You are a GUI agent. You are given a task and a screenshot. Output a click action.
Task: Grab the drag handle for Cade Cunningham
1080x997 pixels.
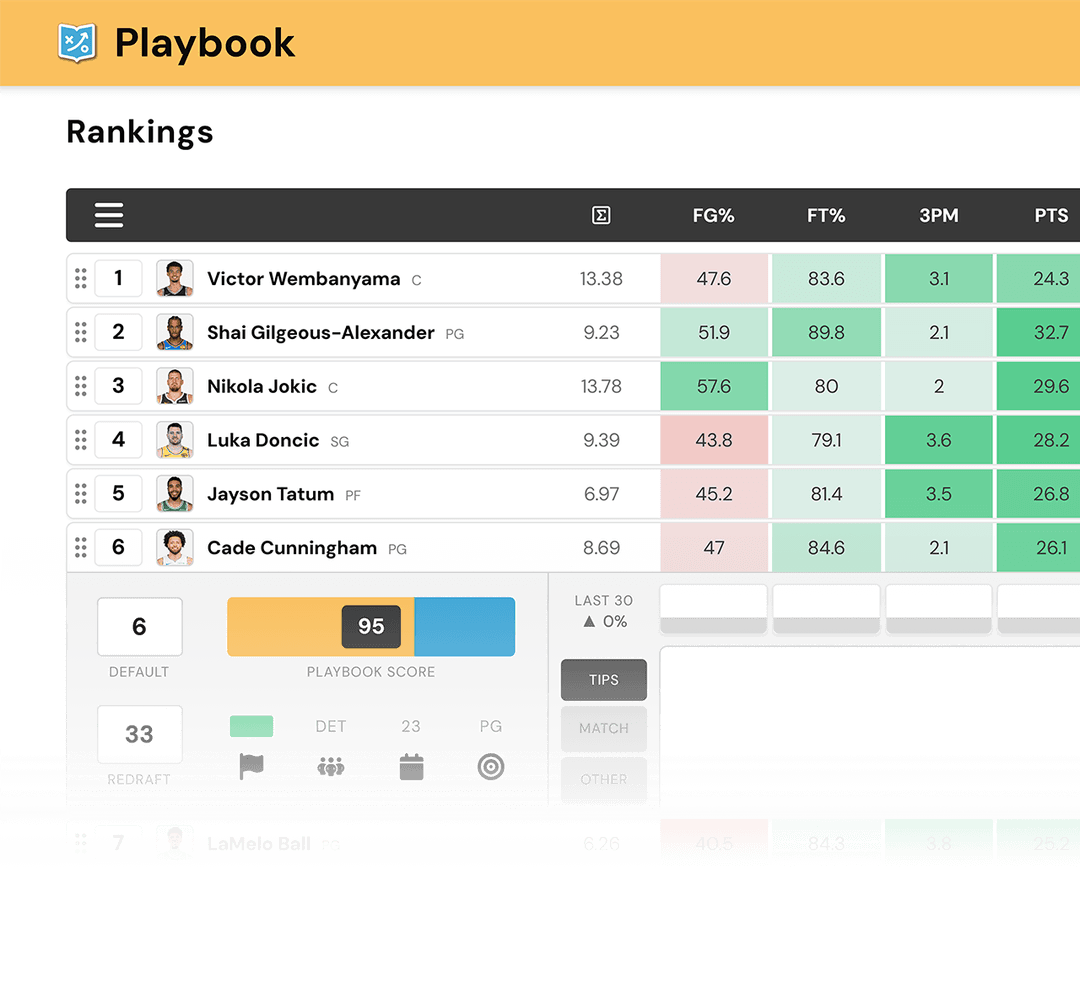[81, 547]
